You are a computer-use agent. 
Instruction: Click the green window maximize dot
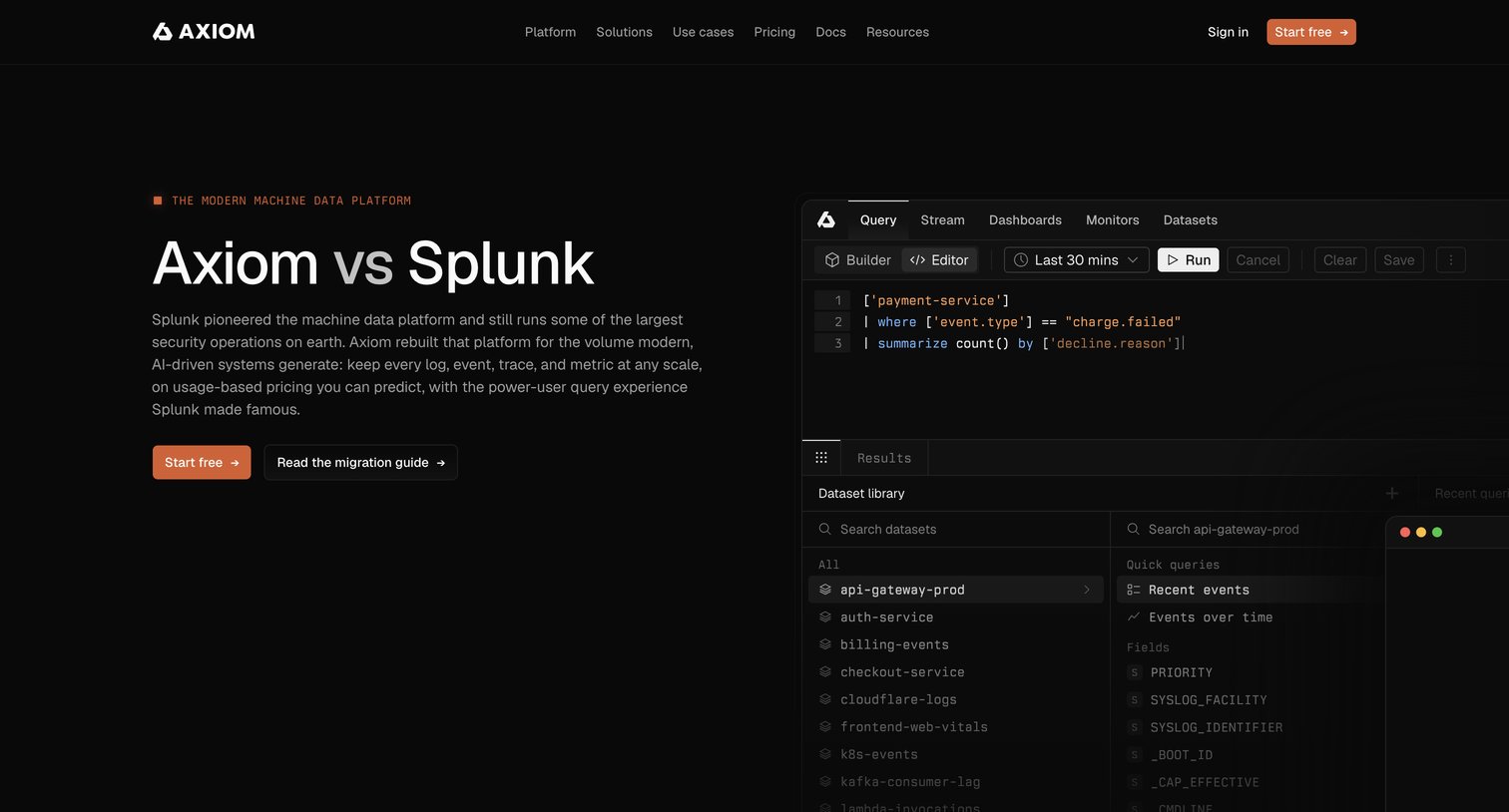(x=1437, y=532)
